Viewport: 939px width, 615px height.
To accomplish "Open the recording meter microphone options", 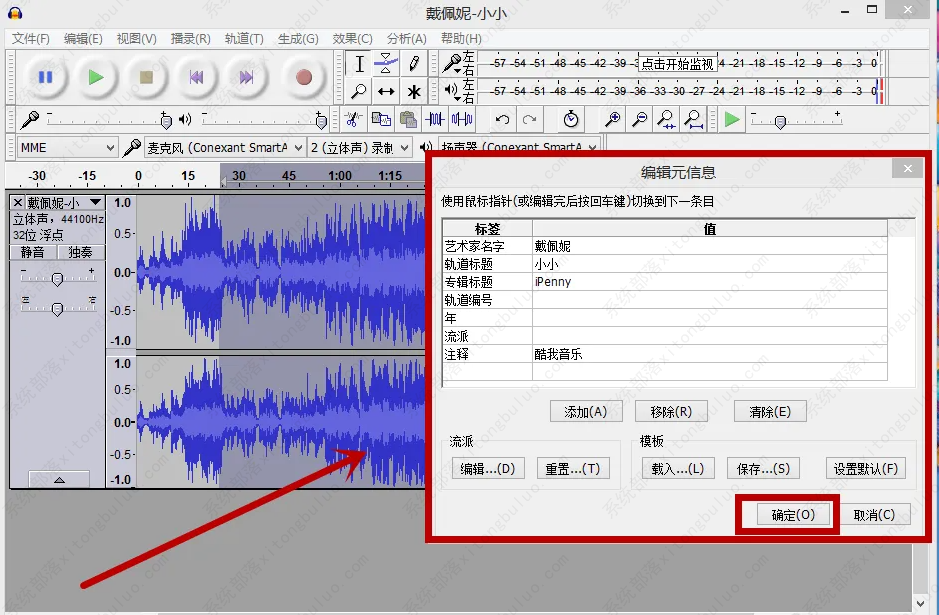I will coord(453,63).
